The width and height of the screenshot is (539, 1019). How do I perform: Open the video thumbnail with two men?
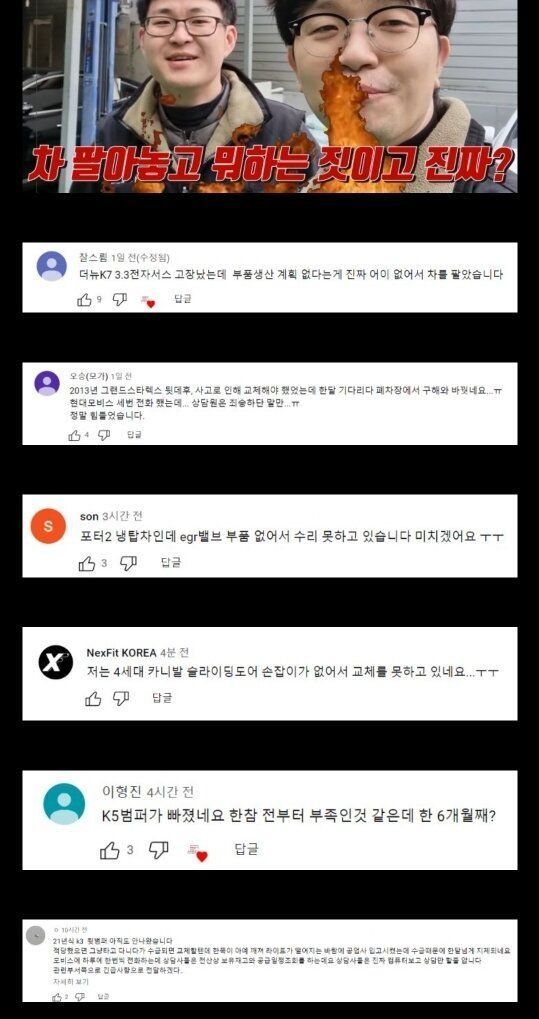pyautogui.click(x=270, y=96)
